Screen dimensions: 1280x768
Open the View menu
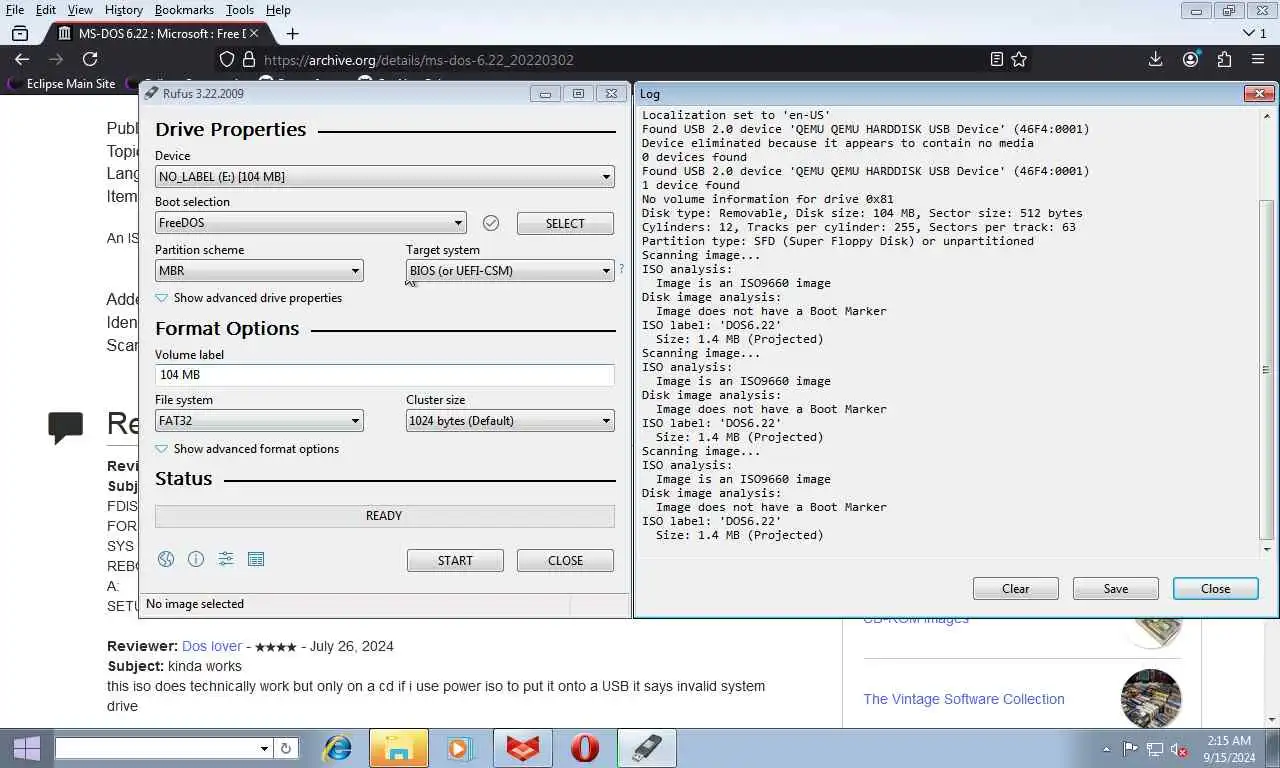pyautogui.click(x=80, y=10)
